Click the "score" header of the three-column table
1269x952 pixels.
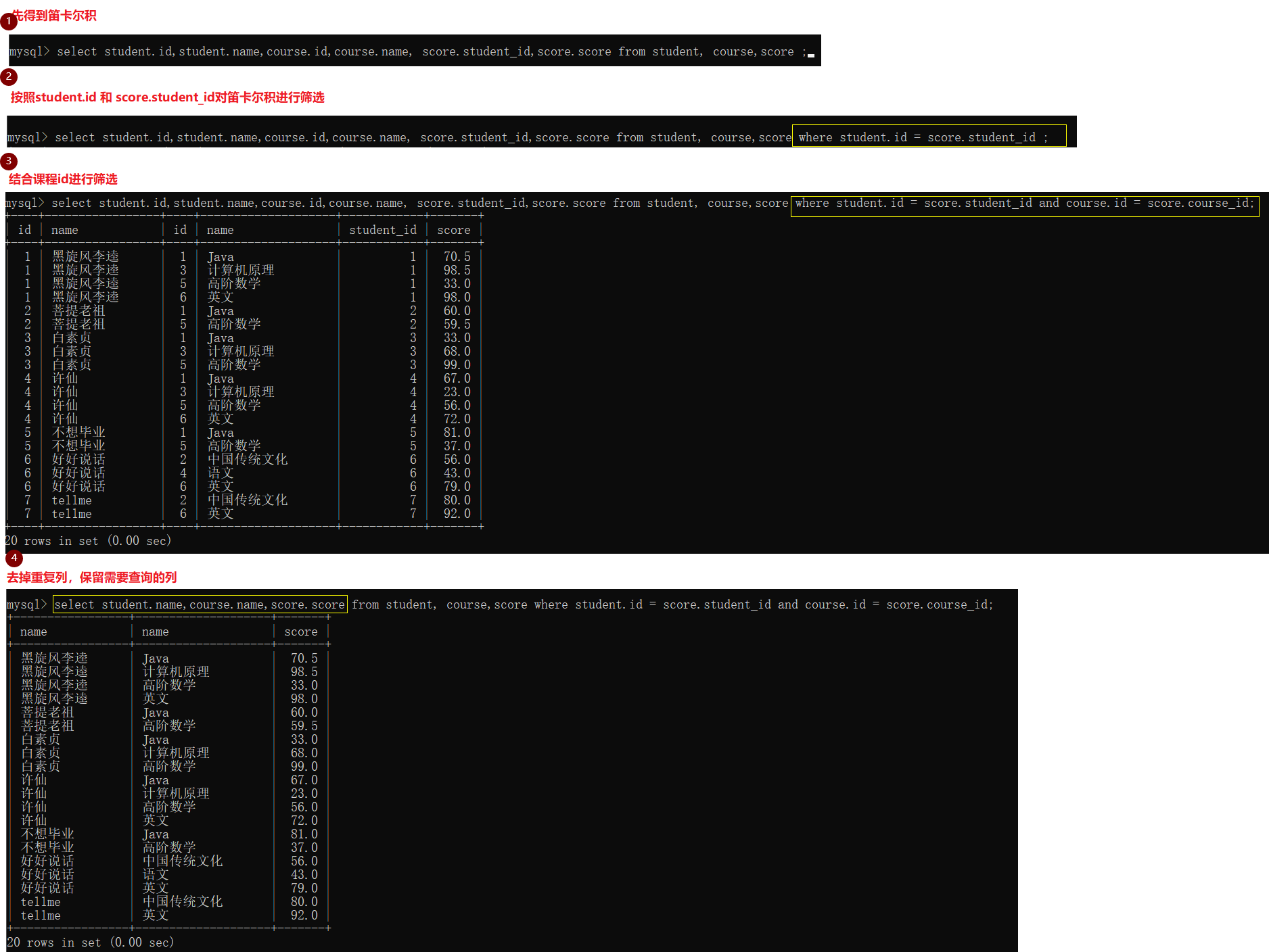pyautogui.click(x=301, y=632)
